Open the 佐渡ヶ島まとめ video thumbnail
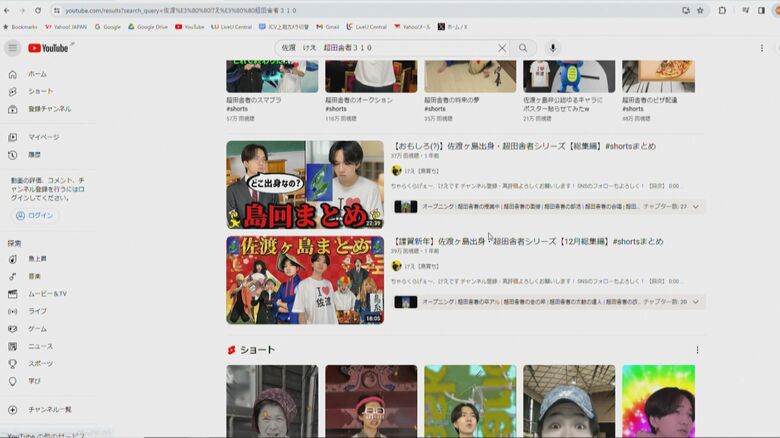The image size is (780, 438). pyautogui.click(x=304, y=280)
